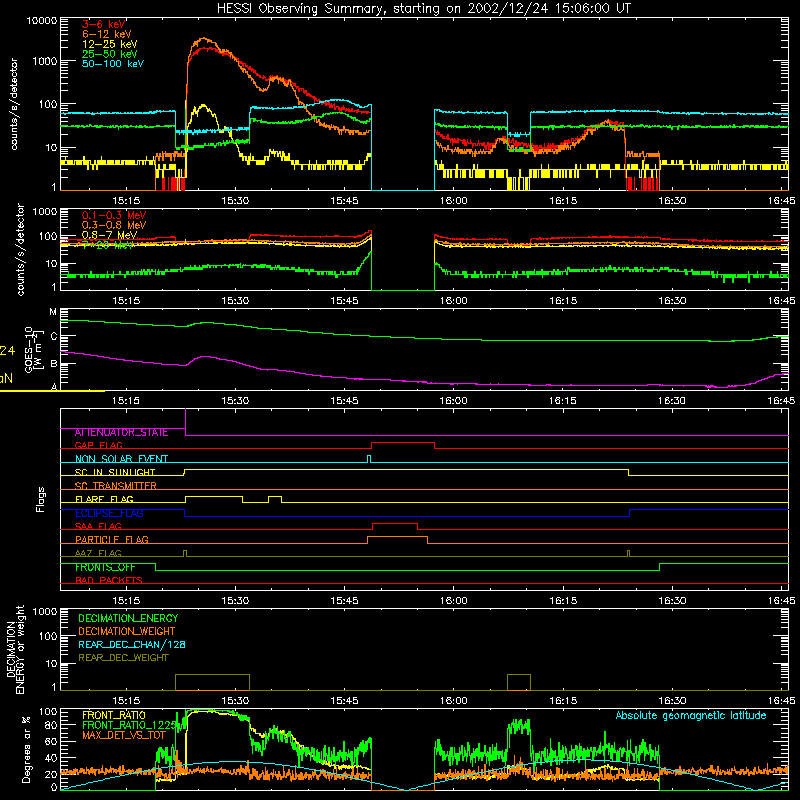Viewport: 800px width, 800px height.
Task: Click the DECIMATION ENERGY or weight axis title
Action: (15, 649)
